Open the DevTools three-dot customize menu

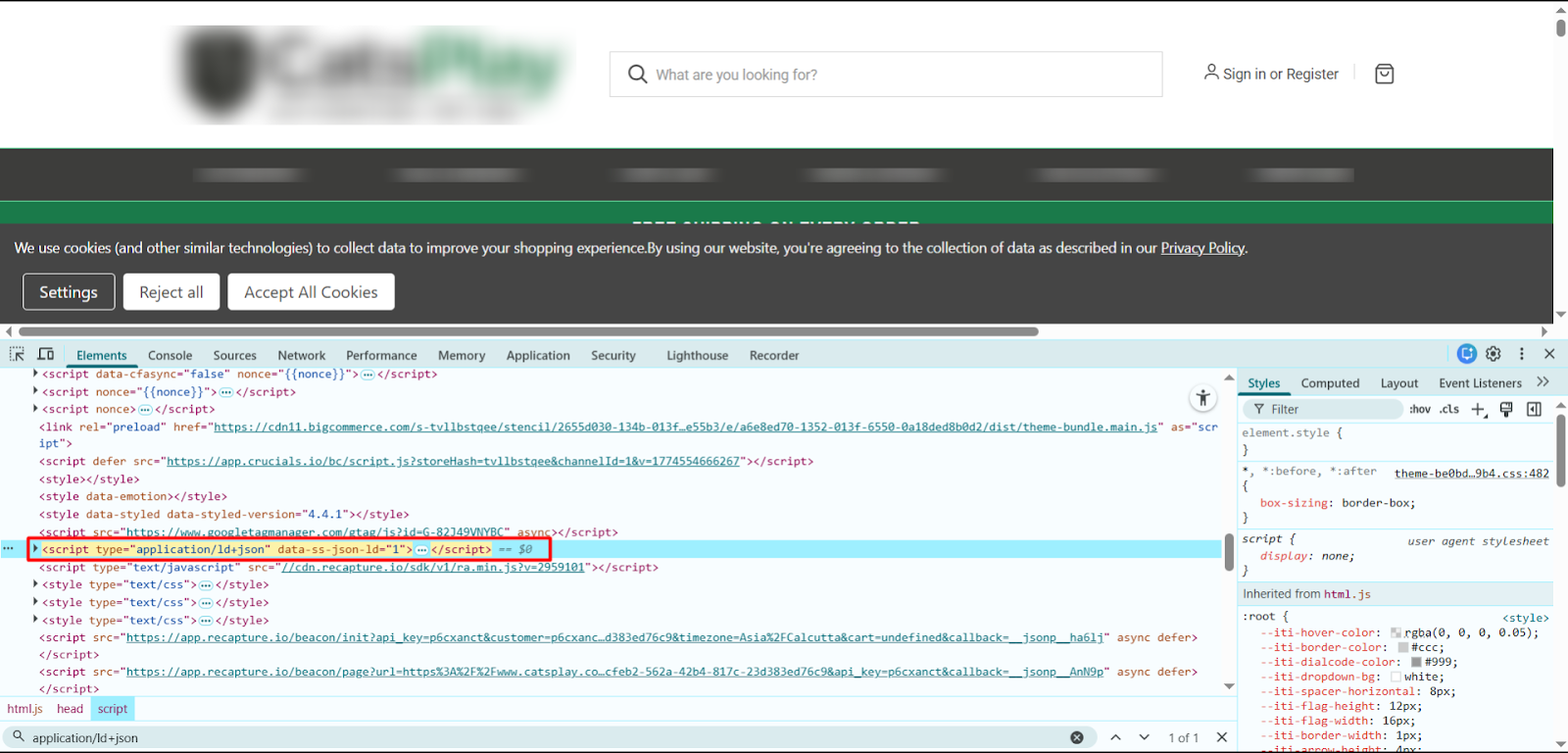point(1522,354)
